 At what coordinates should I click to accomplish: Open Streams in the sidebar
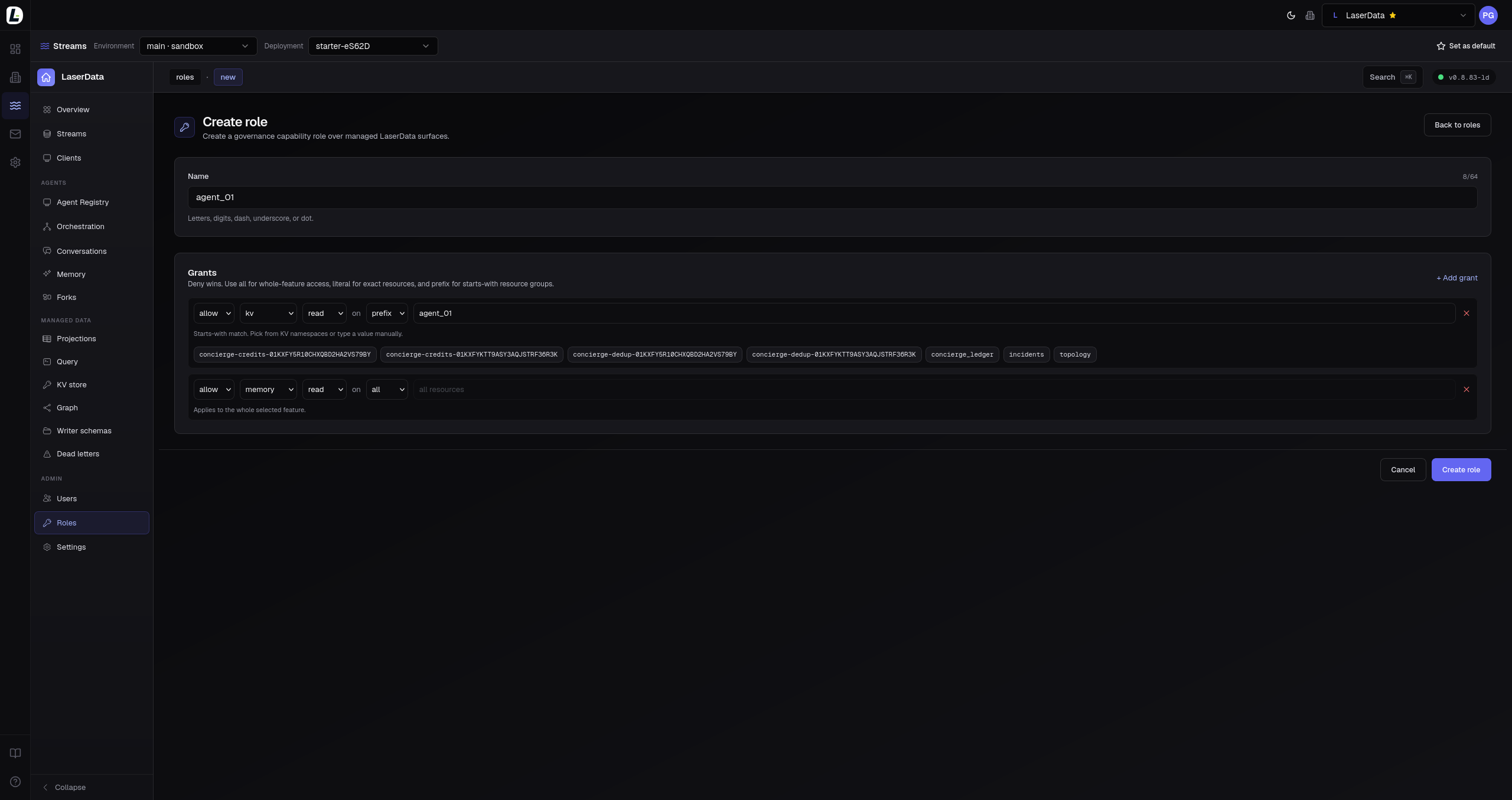pyautogui.click(x=92, y=134)
